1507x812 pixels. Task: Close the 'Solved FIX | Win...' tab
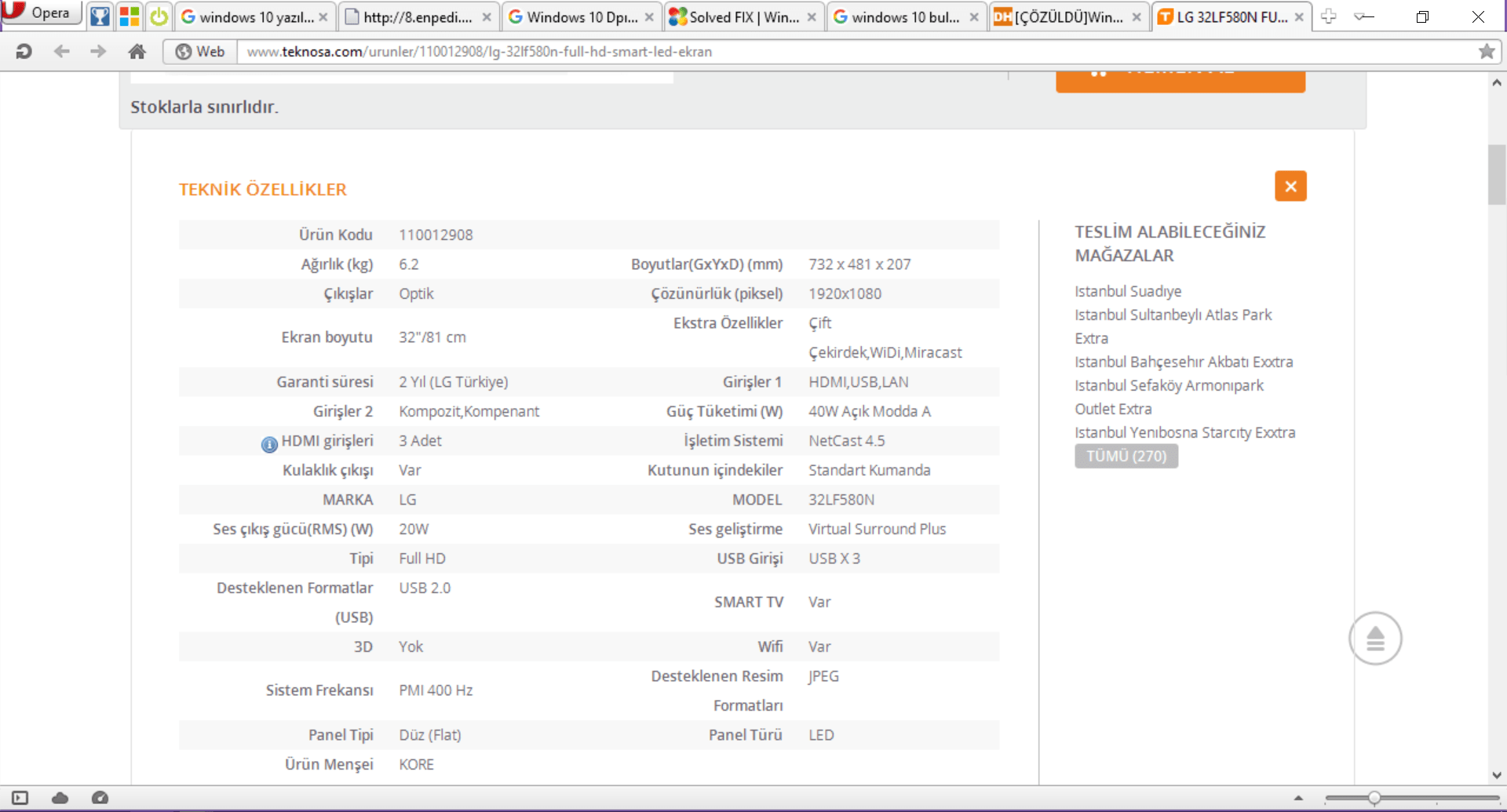click(x=812, y=16)
